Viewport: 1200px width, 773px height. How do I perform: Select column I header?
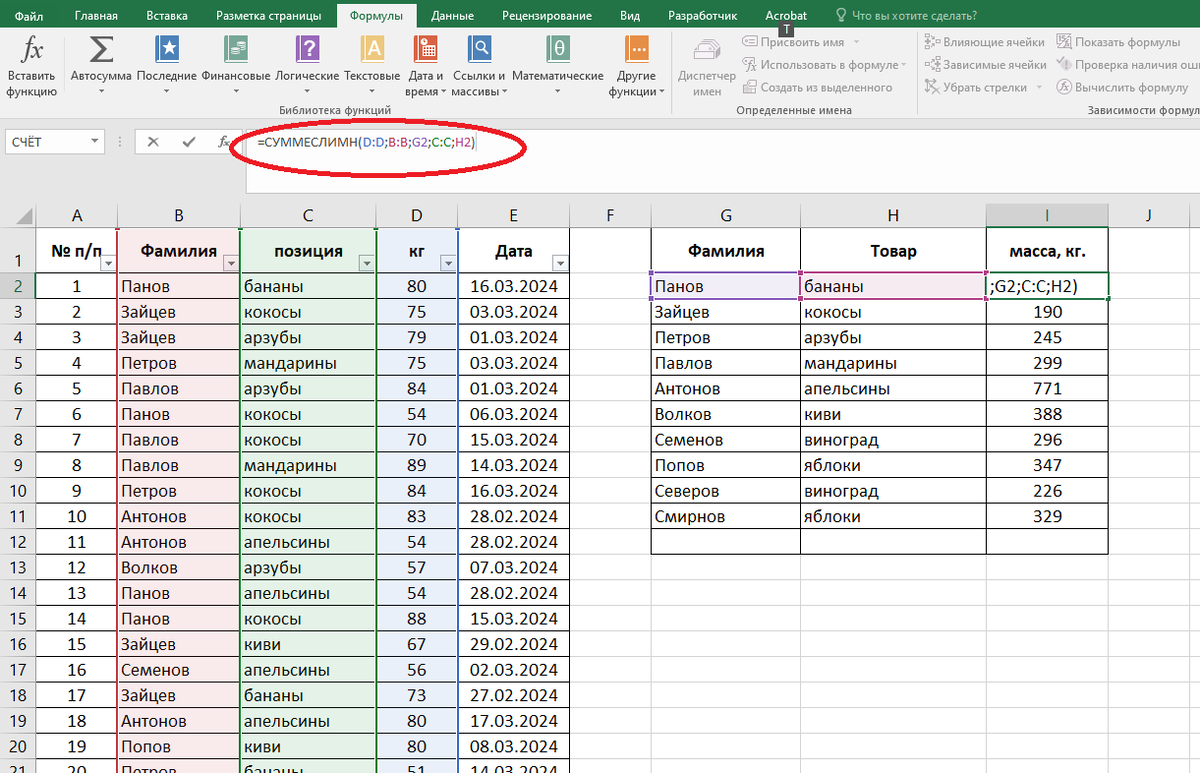[1047, 214]
